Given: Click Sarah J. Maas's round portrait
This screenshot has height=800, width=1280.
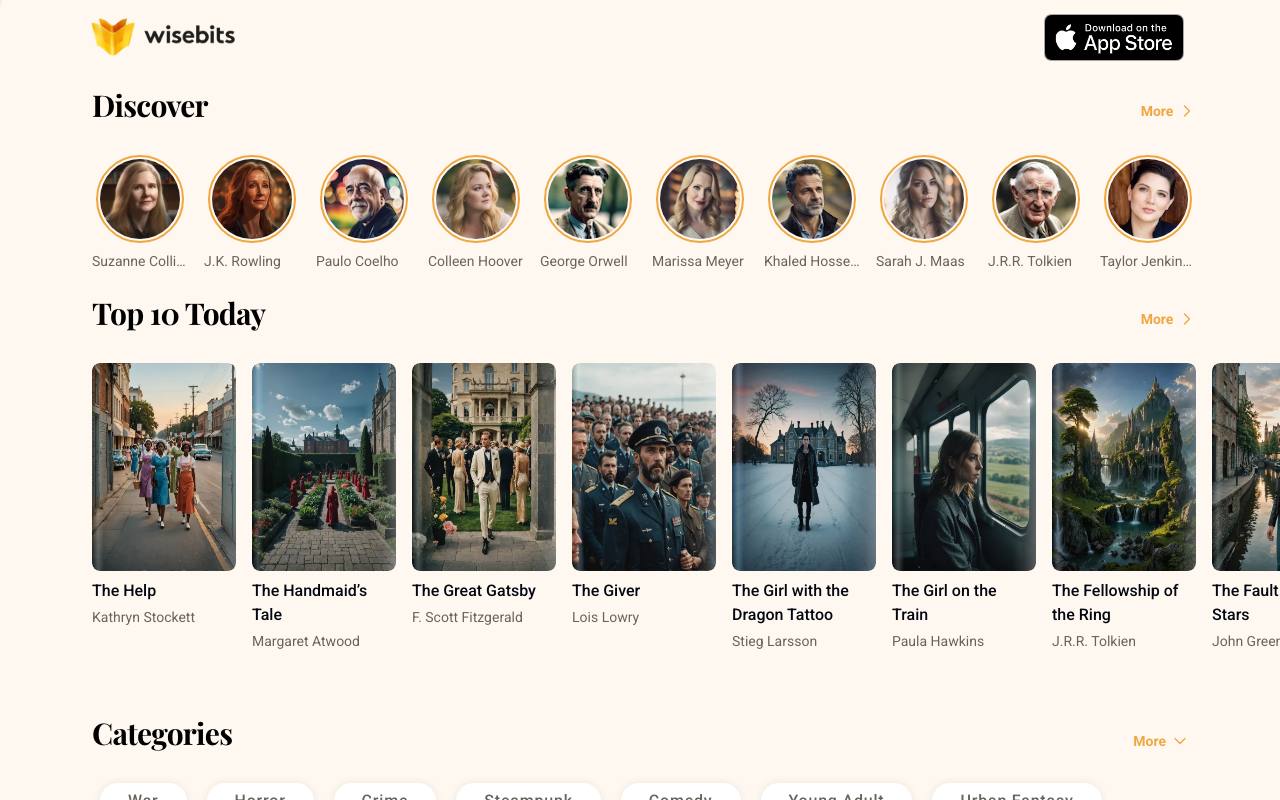Looking at the screenshot, I should [924, 199].
